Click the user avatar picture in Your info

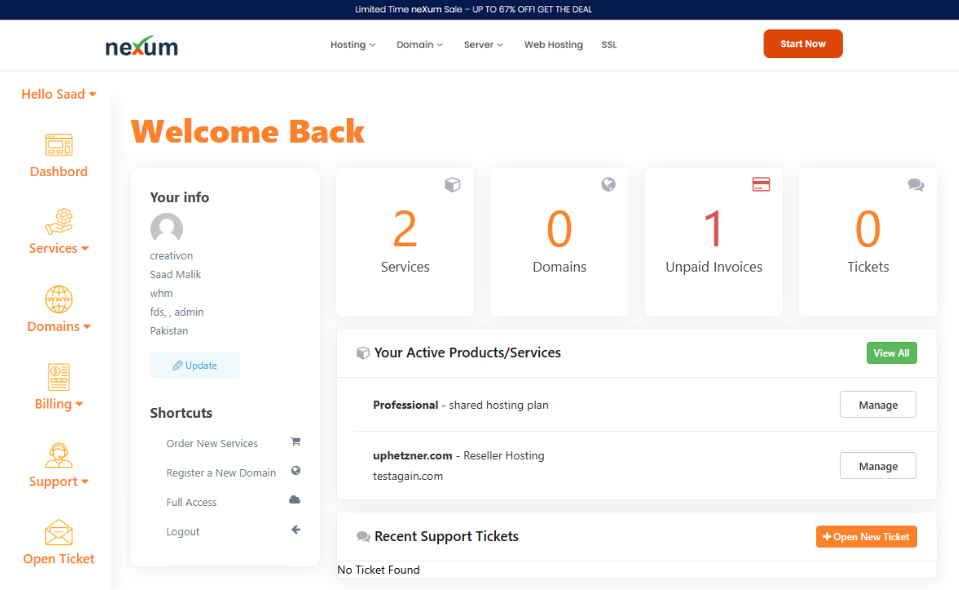point(166,229)
